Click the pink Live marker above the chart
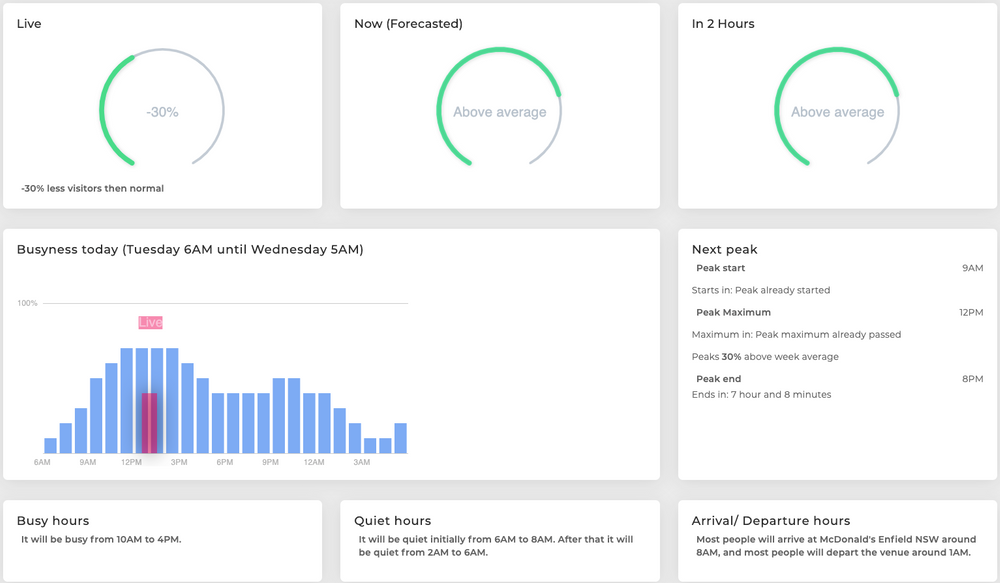Image resolution: width=1000 pixels, height=583 pixels. (150, 322)
